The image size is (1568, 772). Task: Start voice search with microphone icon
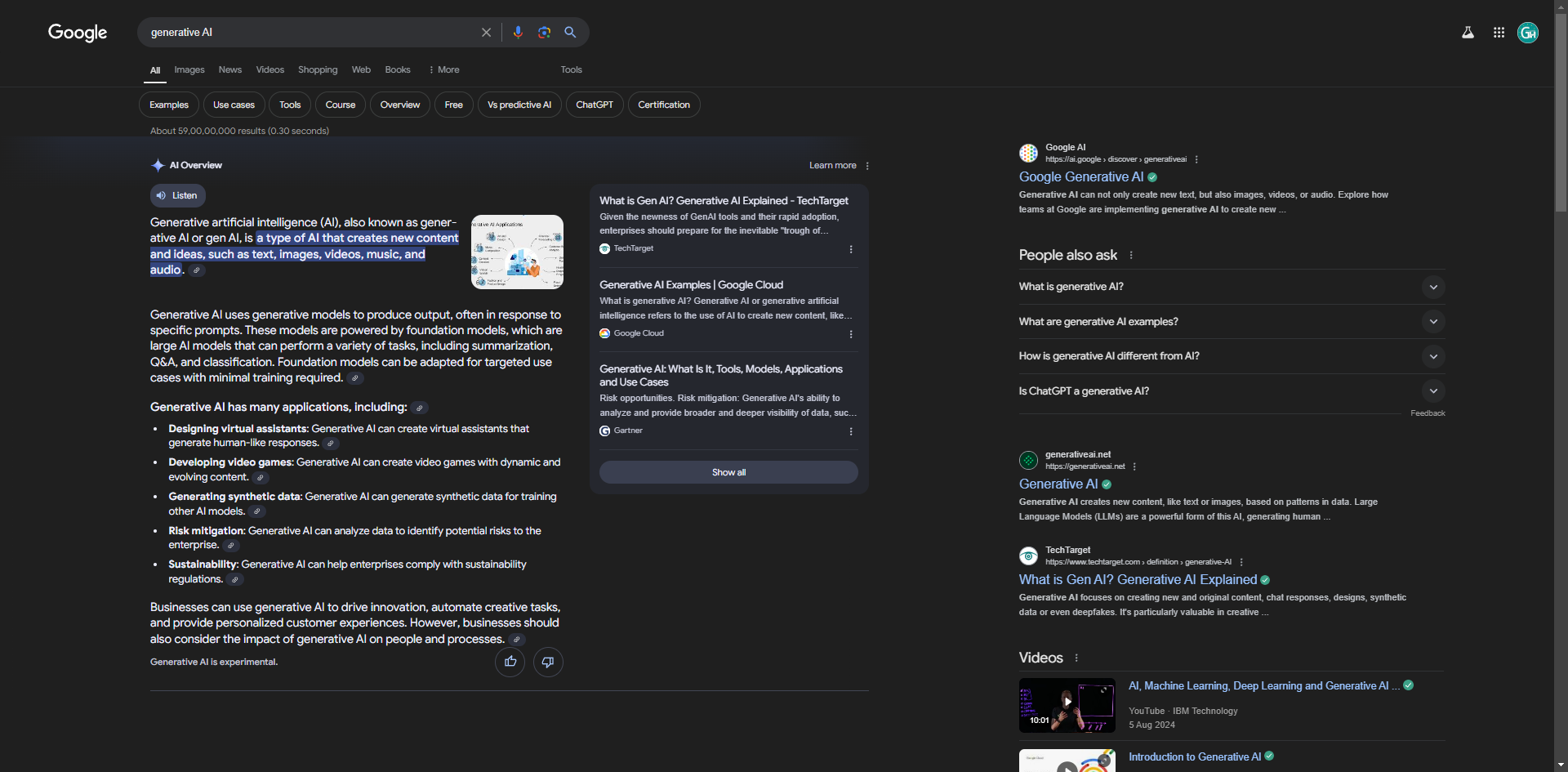tap(518, 33)
